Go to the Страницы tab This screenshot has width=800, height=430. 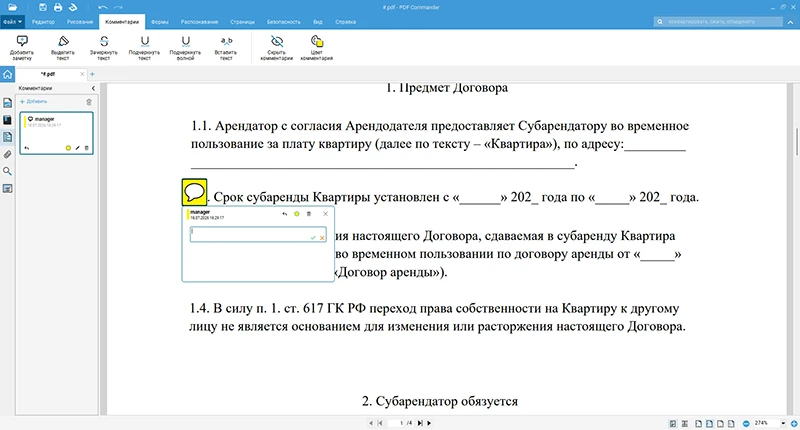point(242,22)
